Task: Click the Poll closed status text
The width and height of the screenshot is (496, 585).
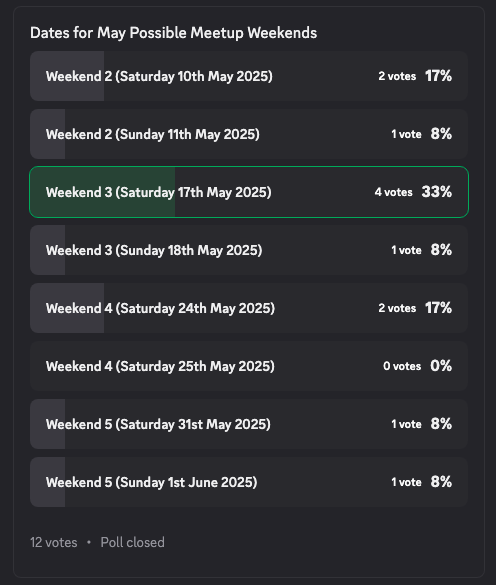Action: (132, 542)
